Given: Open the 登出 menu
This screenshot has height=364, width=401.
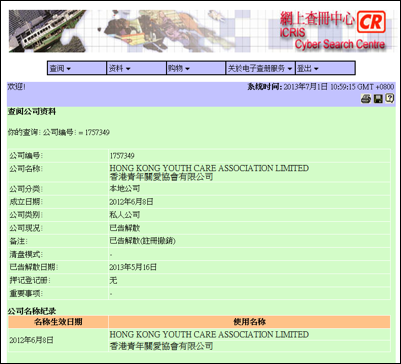Looking at the screenshot, I should click(x=325, y=68).
